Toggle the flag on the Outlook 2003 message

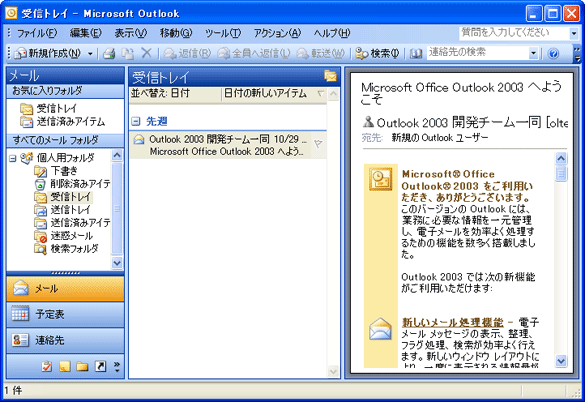coord(318,144)
